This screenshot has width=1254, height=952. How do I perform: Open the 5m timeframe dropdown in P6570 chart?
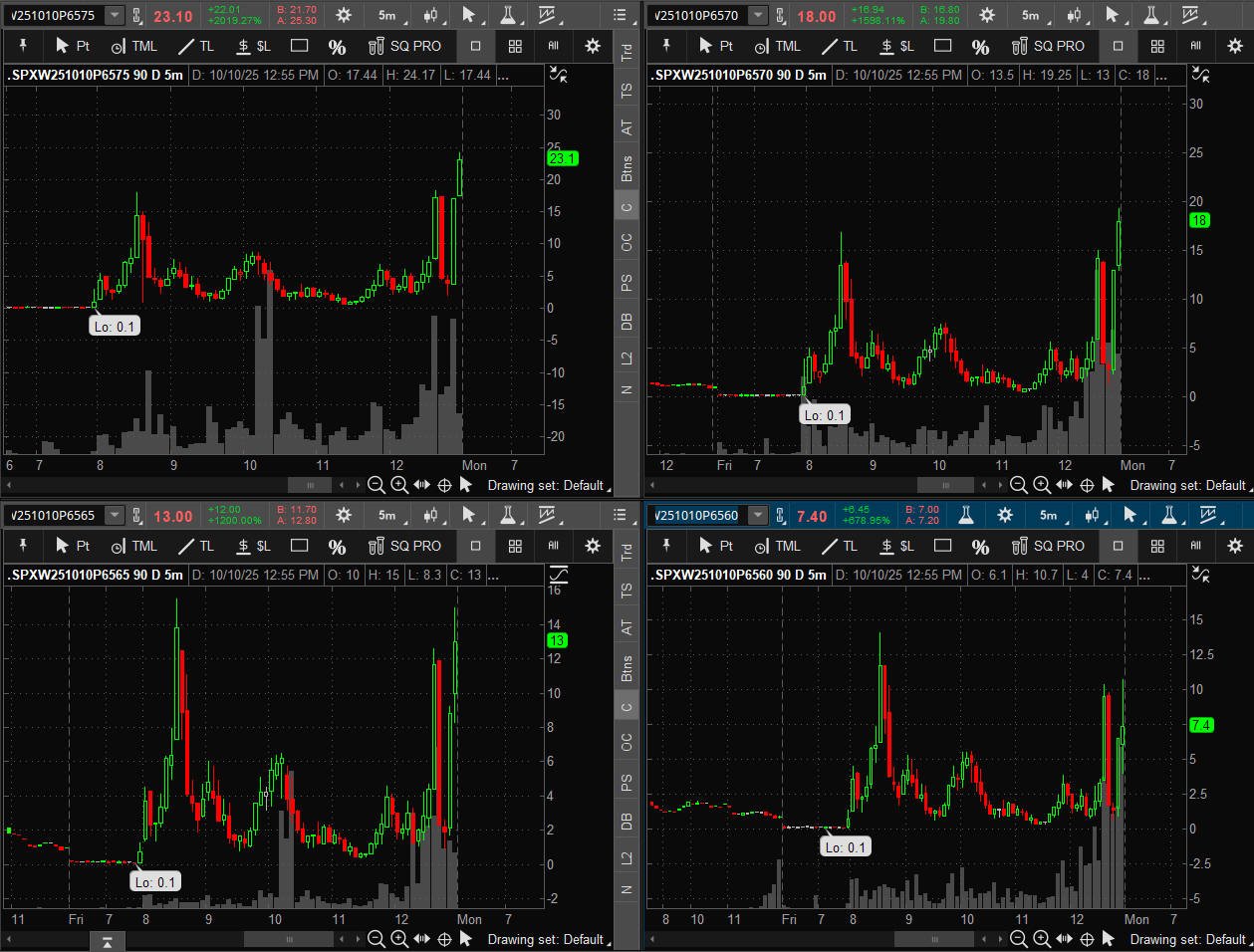[1034, 15]
